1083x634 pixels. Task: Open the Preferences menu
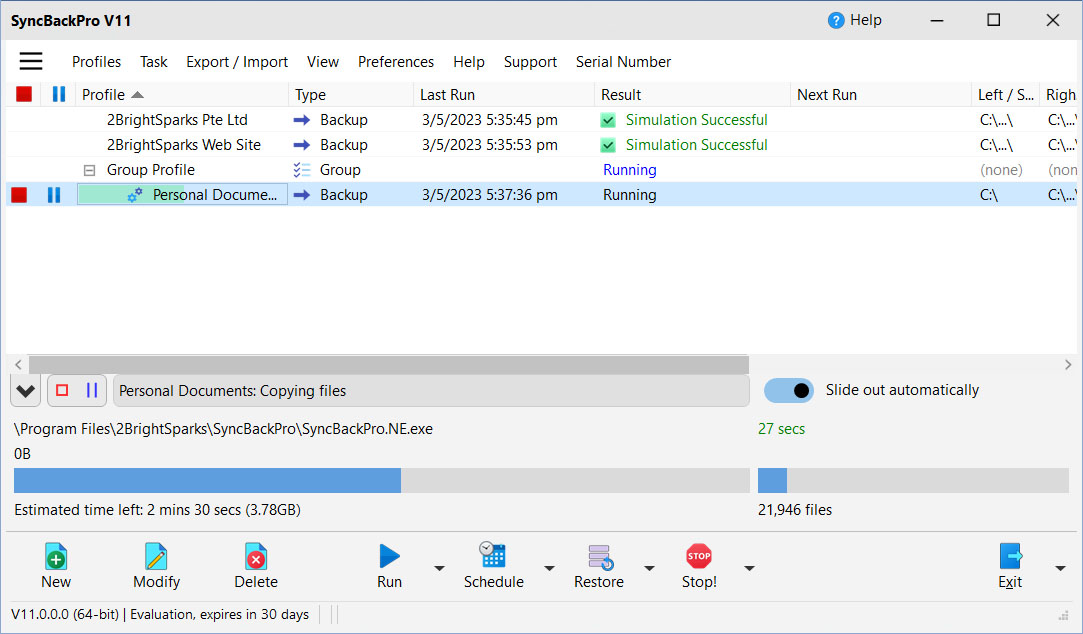click(396, 62)
